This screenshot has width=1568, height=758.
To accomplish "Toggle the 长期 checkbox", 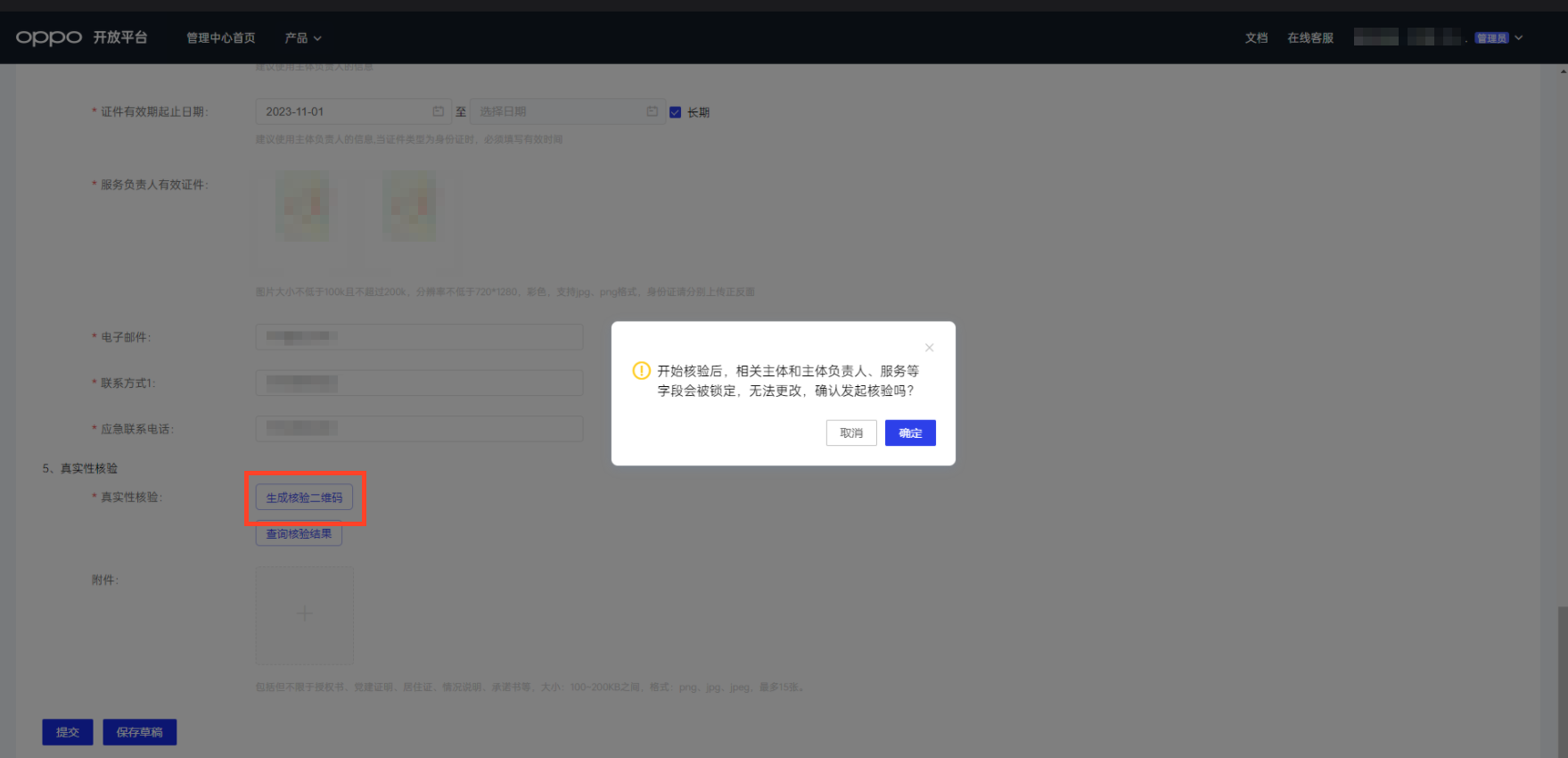I will click(675, 112).
